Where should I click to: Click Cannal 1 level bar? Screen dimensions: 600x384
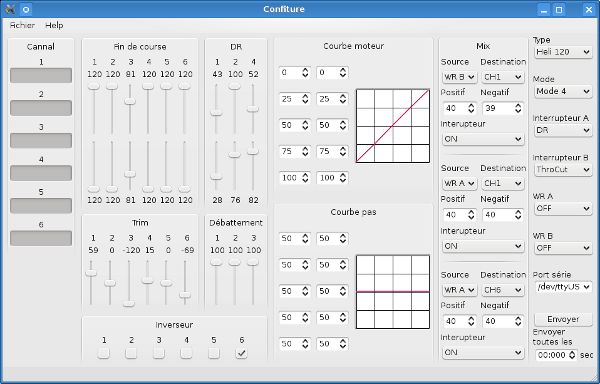[41, 75]
